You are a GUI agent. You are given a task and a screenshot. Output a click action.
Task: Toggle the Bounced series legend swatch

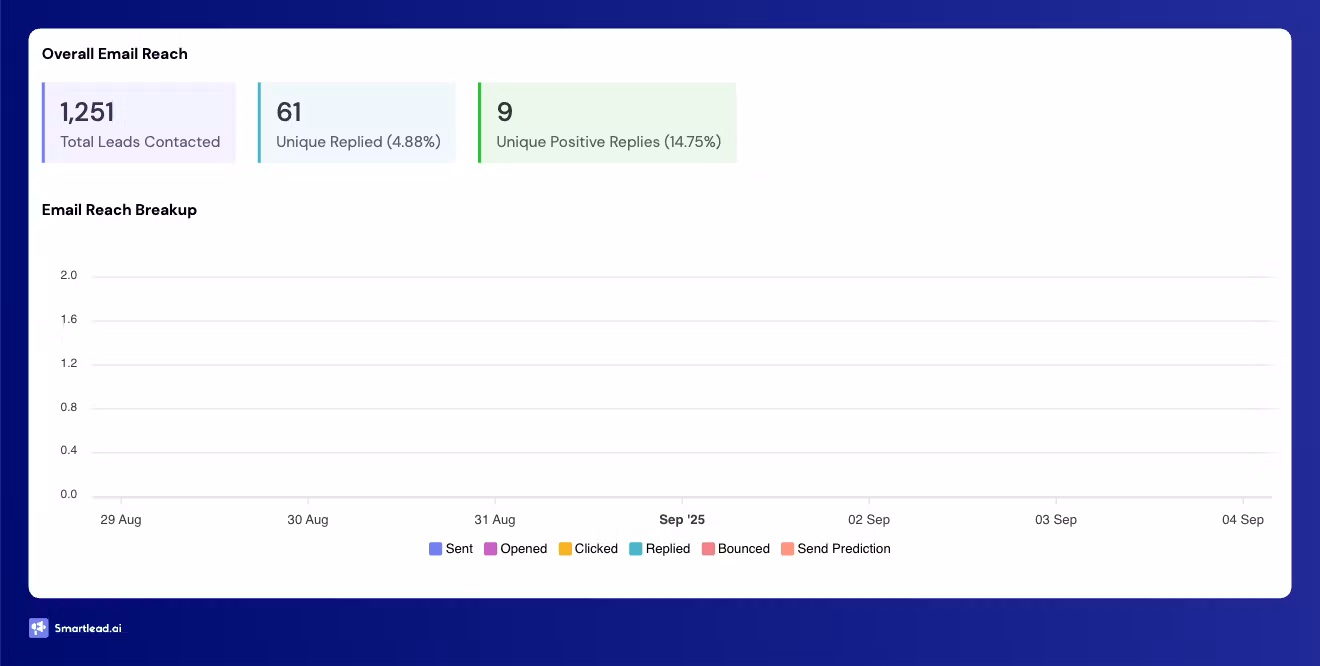(x=708, y=549)
